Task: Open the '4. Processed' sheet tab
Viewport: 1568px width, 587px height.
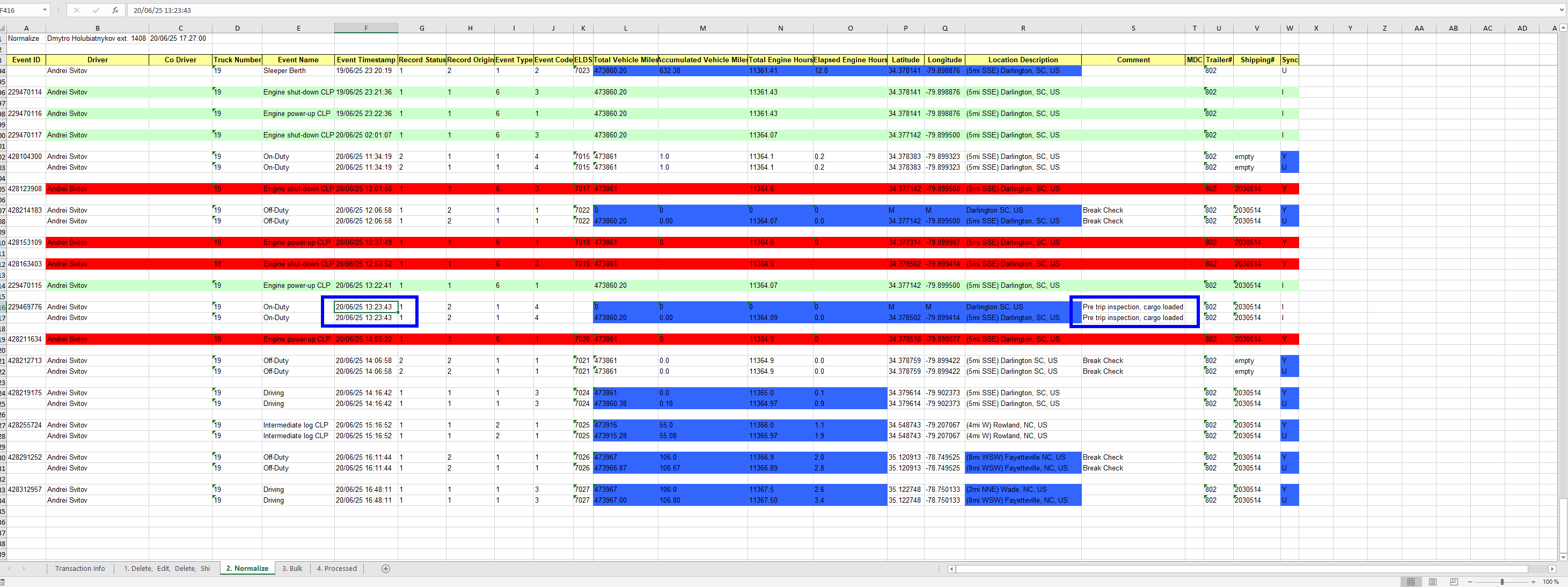Action: 336,568
